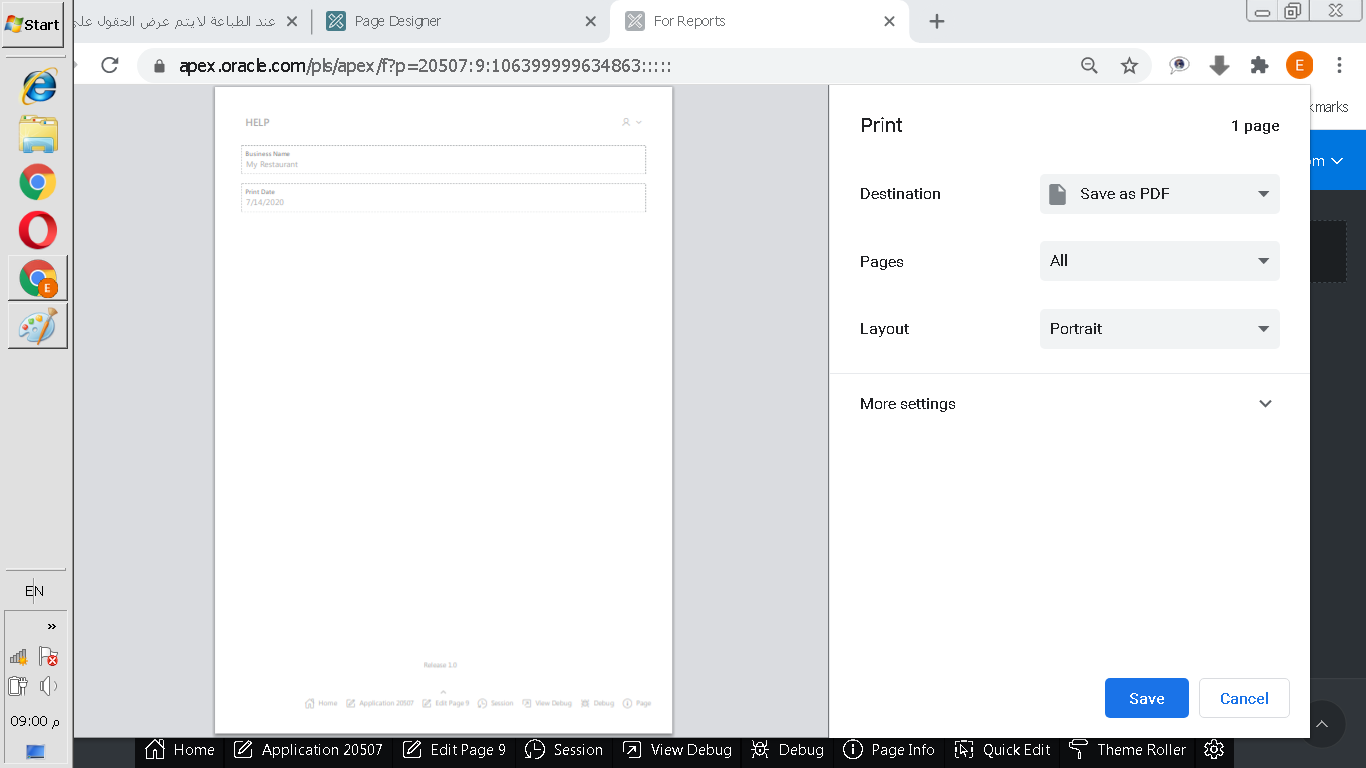The height and width of the screenshot is (768, 1366).
Task: Click the Chrome extensions puzzle icon
Action: (1259, 66)
